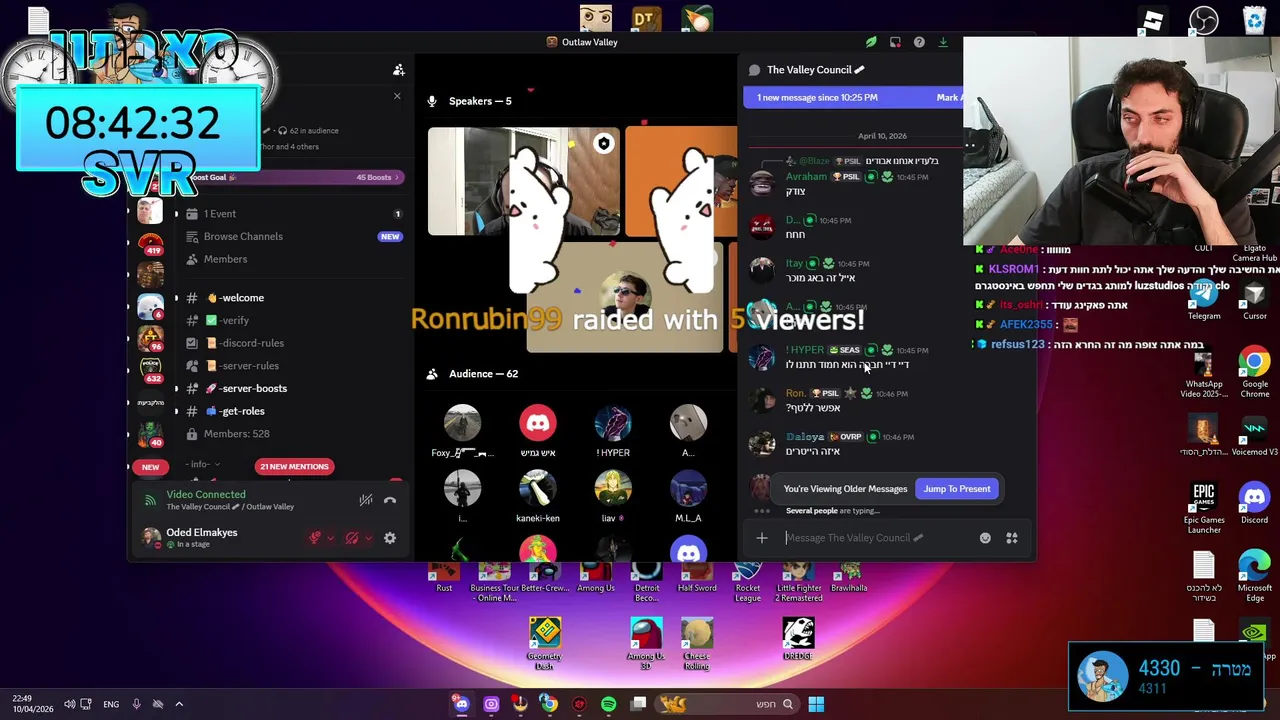Viewport: 1280px width, 720px height.
Task: Click the red NEW pill in server list
Action: click(150, 467)
